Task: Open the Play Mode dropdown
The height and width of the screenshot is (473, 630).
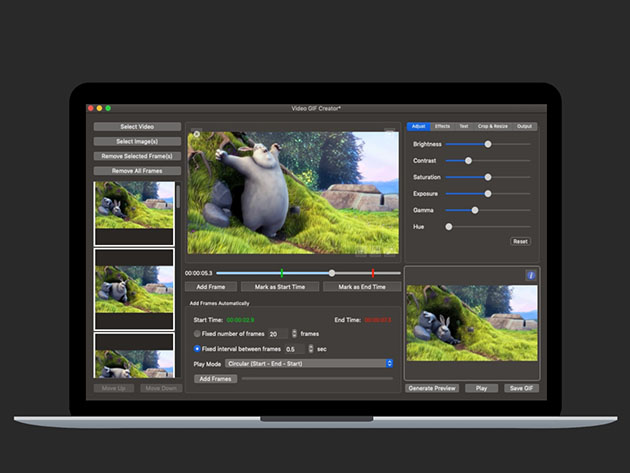Action: [309, 364]
